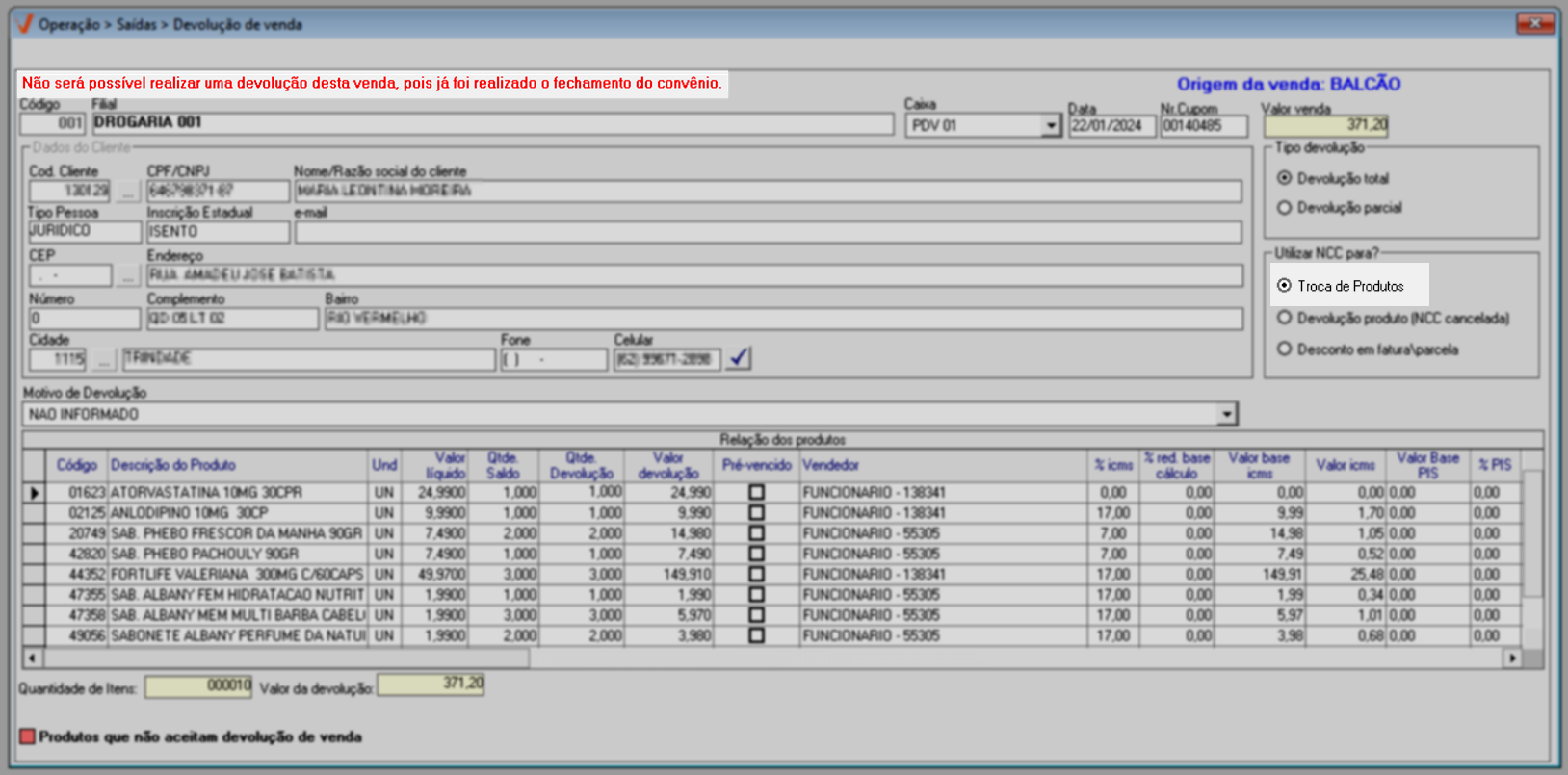Click the Data field showing 22/01/2024
The image size is (1568, 775).
[1111, 126]
